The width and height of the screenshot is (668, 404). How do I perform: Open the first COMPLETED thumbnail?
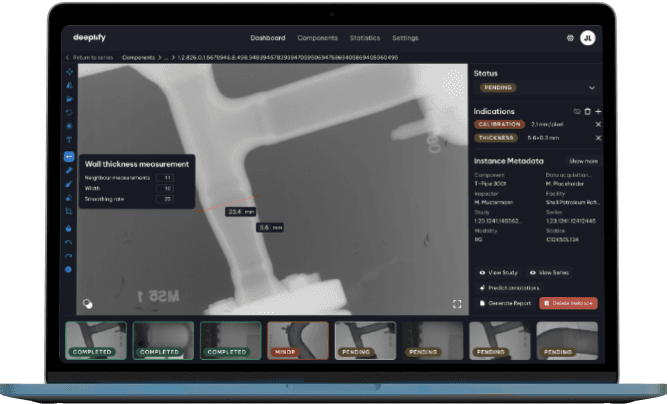[96, 341]
